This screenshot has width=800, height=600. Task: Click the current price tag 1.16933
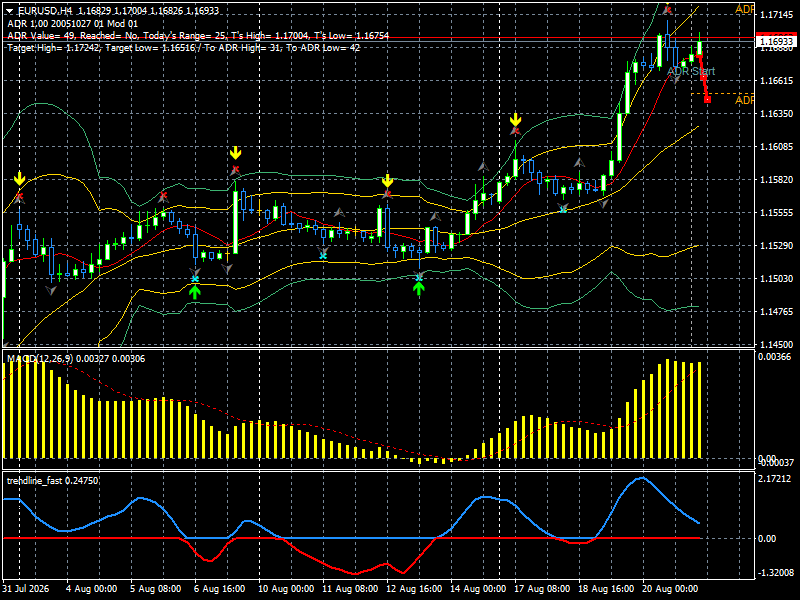pos(777,41)
